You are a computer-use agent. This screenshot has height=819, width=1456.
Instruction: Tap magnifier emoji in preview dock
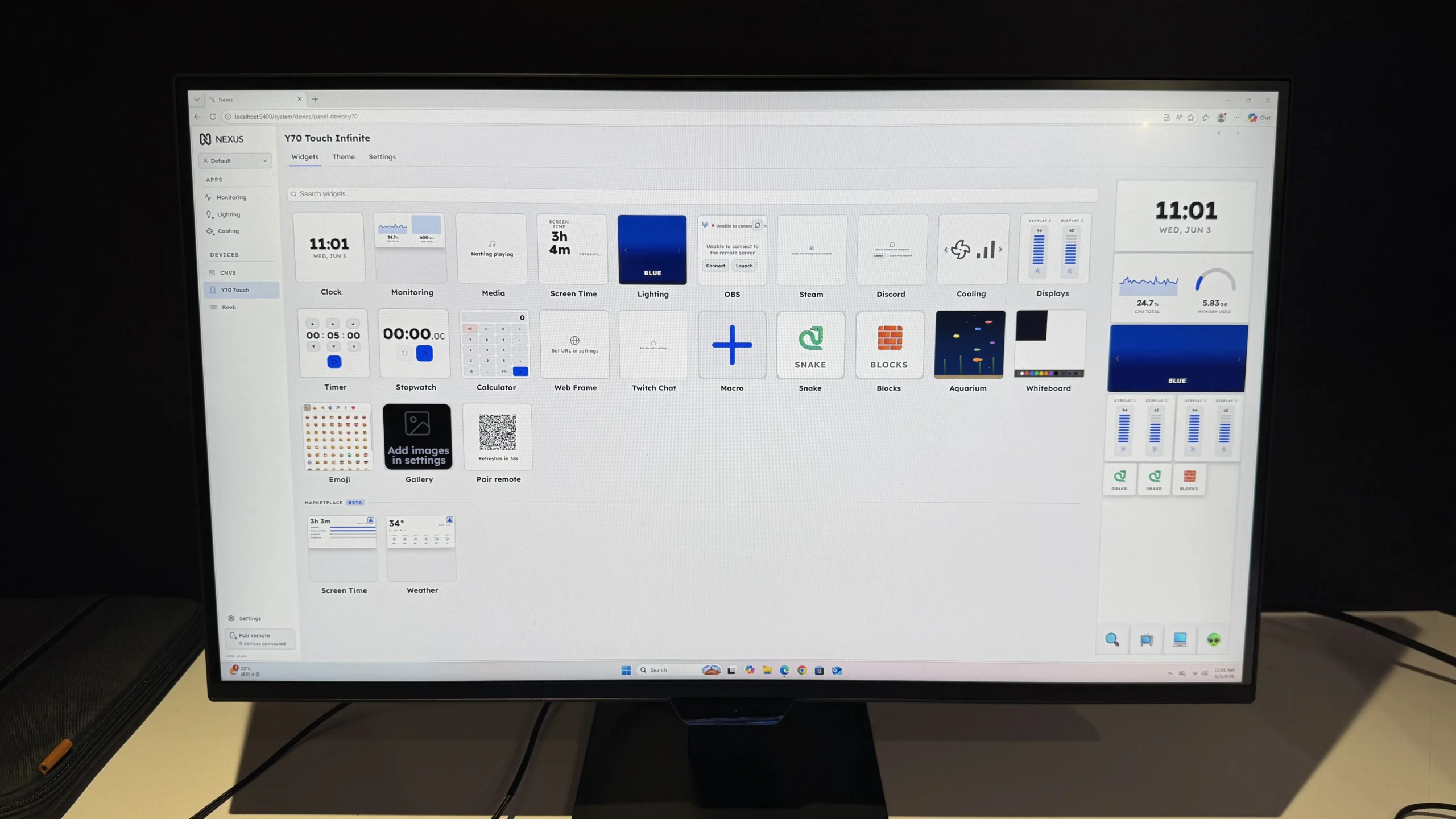(1112, 640)
